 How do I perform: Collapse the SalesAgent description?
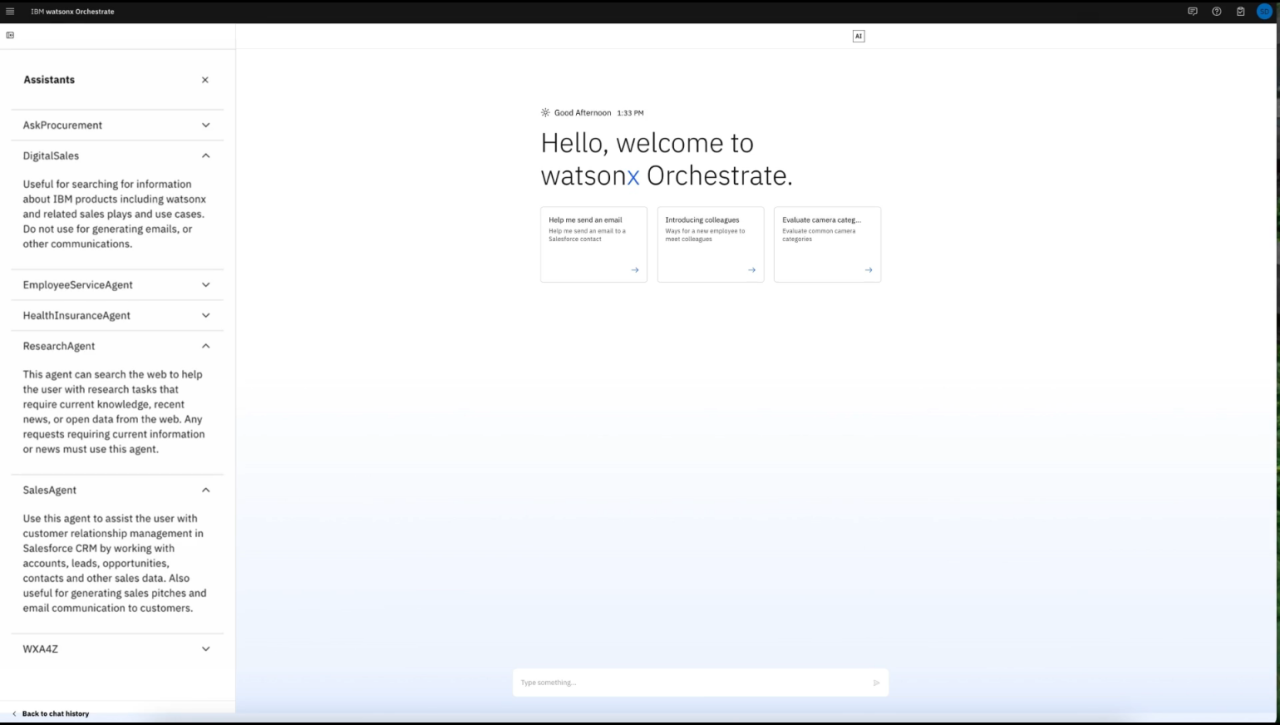point(206,490)
